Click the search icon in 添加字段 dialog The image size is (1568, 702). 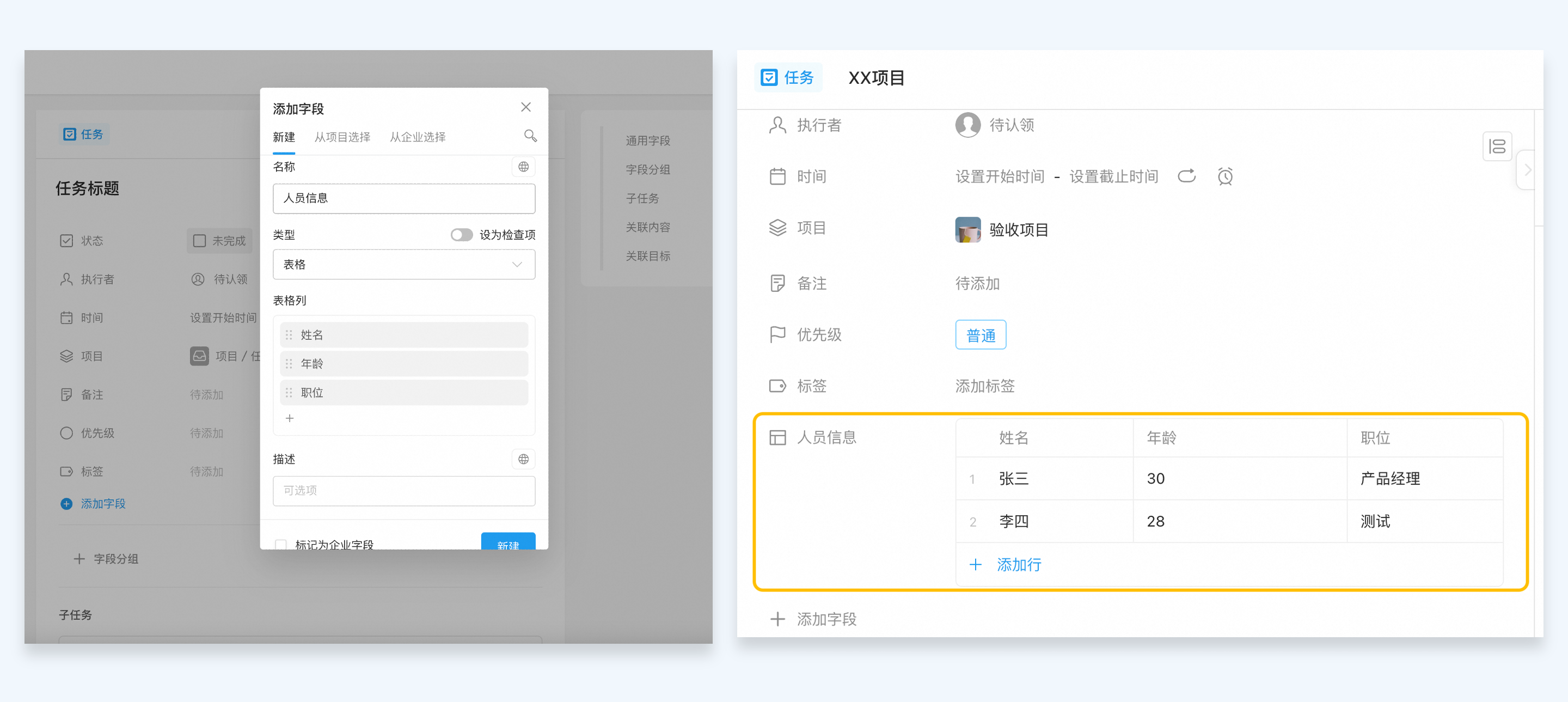pyautogui.click(x=530, y=136)
